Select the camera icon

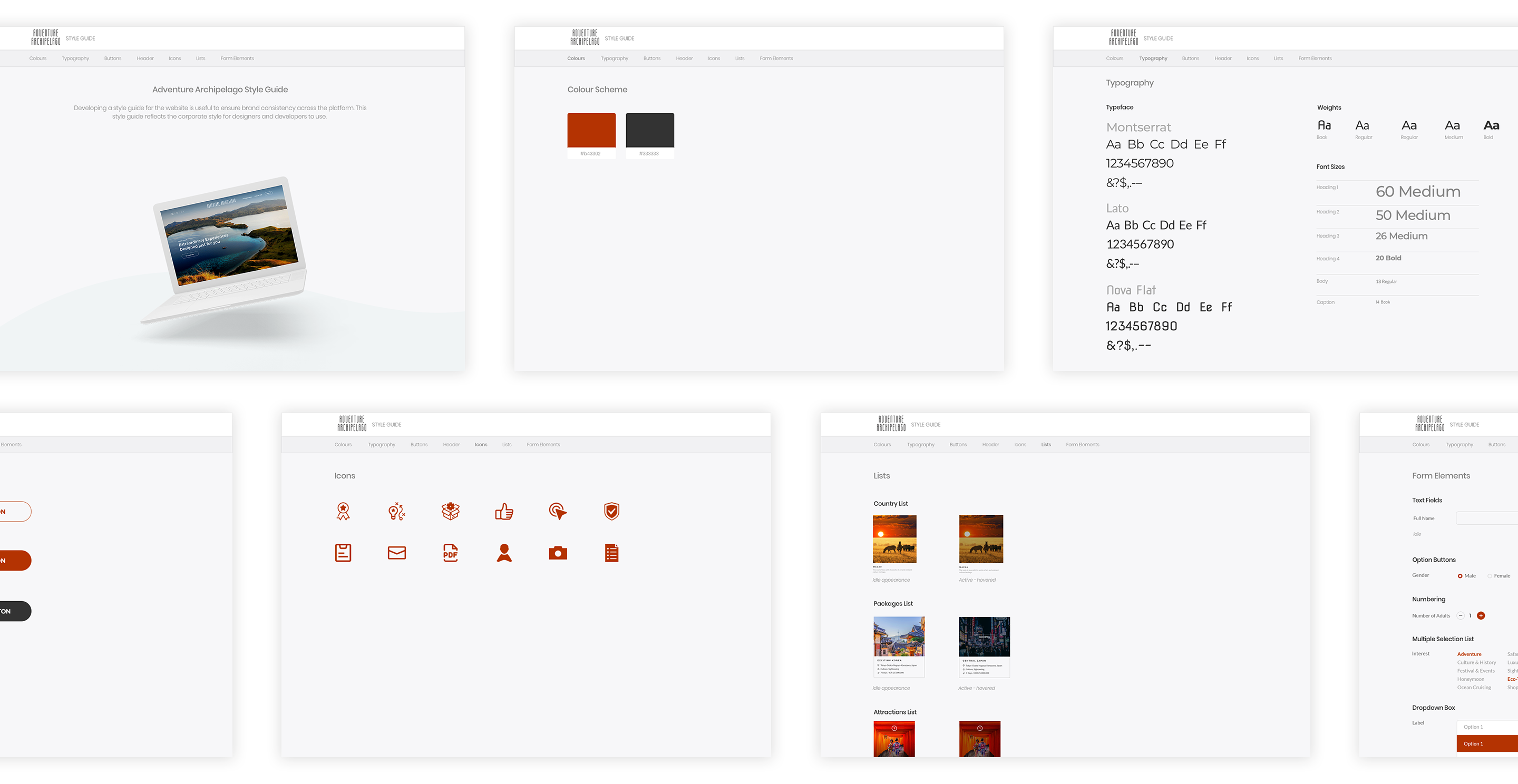(558, 553)
